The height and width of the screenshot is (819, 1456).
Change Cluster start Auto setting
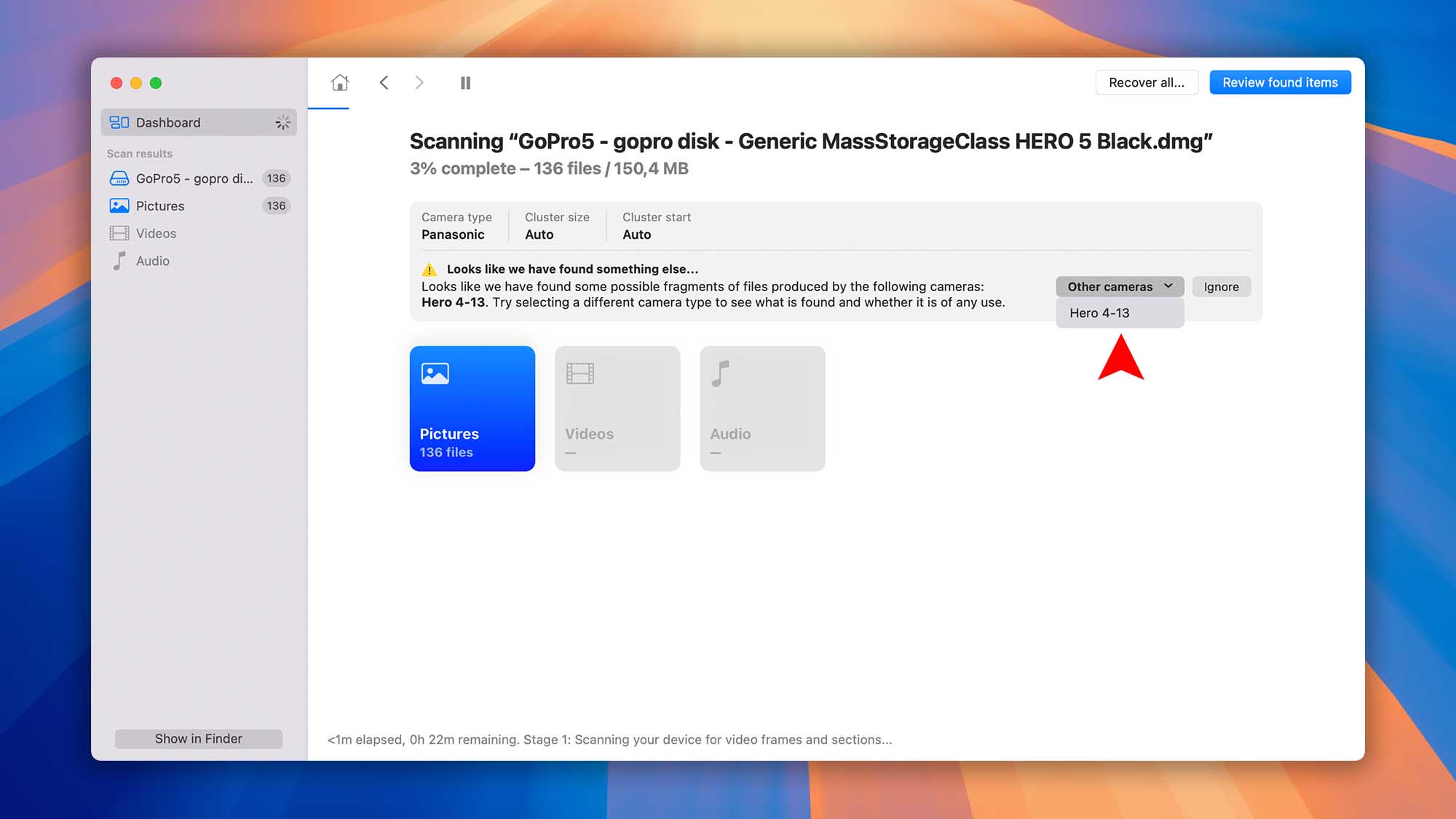[x=657, y=226]
